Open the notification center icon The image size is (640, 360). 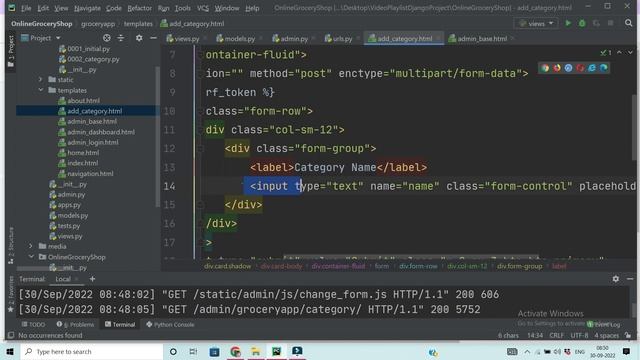(627, 351)
